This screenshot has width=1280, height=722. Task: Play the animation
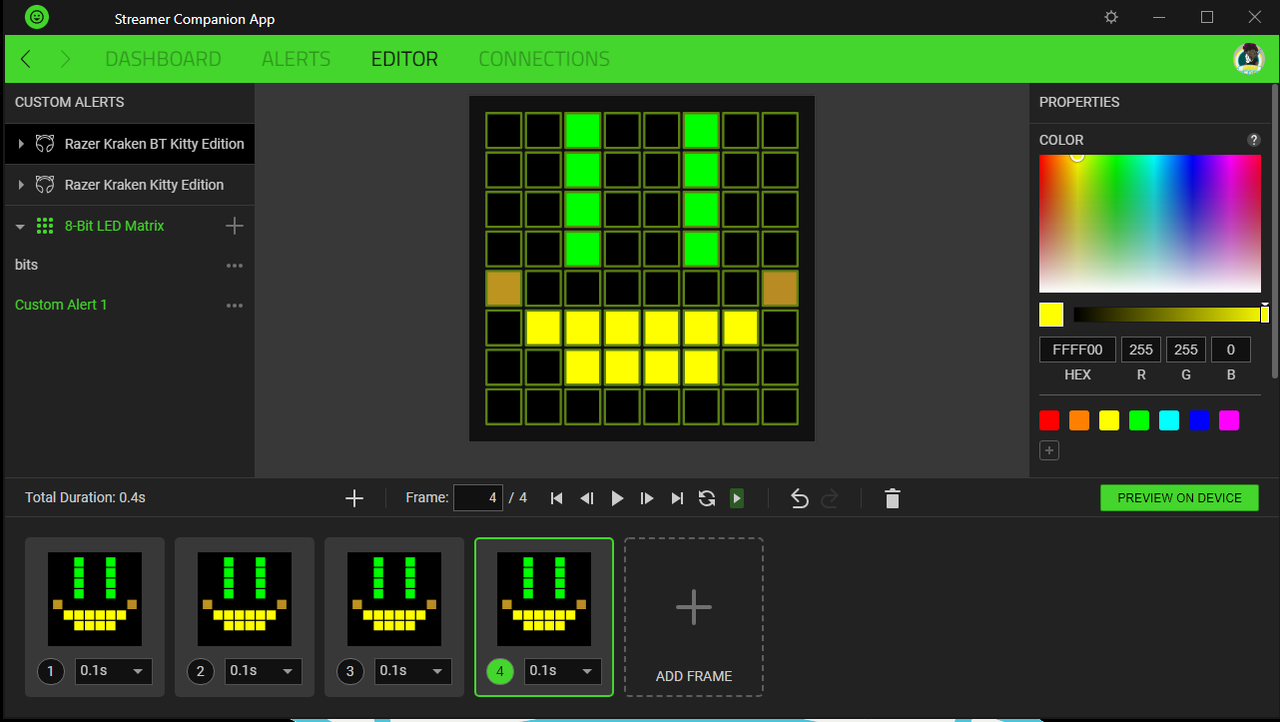pyautogui.click(x=617, y=498)
